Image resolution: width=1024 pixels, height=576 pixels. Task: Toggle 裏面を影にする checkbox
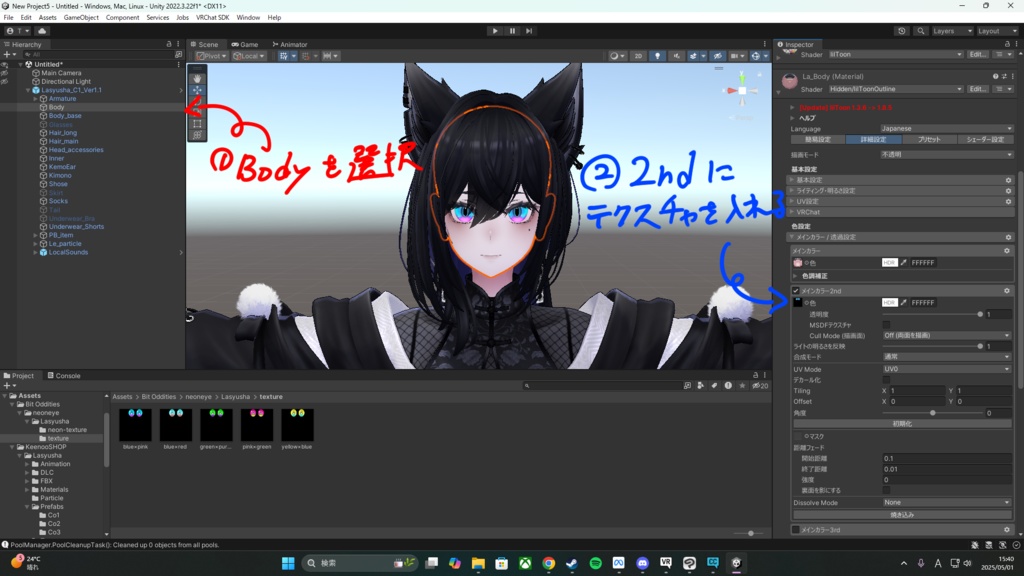[886, 490]
